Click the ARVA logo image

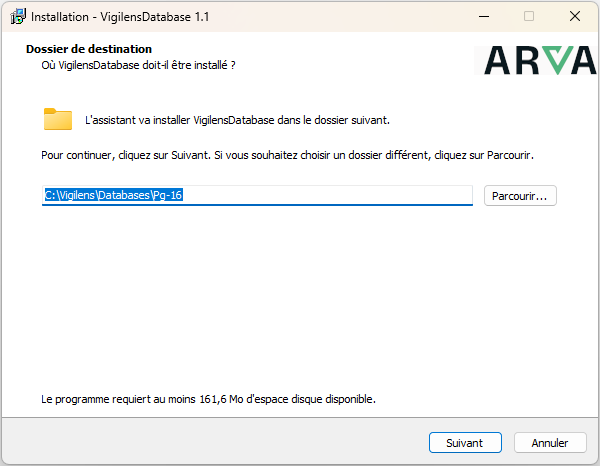click(536, 60)
